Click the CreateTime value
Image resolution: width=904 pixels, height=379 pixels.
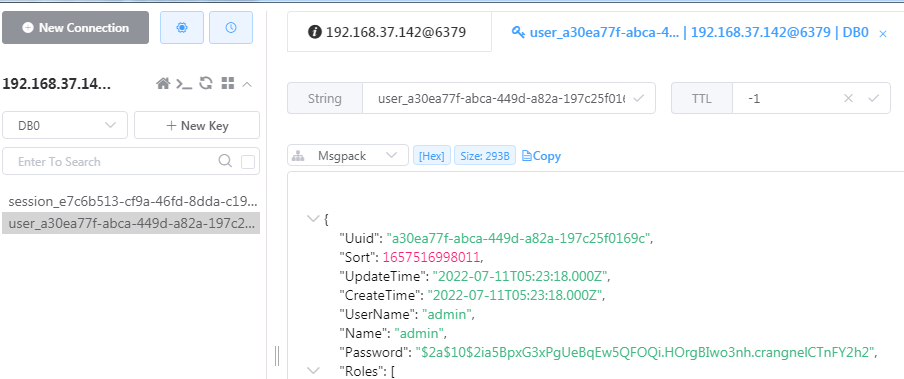click(515, 295)
